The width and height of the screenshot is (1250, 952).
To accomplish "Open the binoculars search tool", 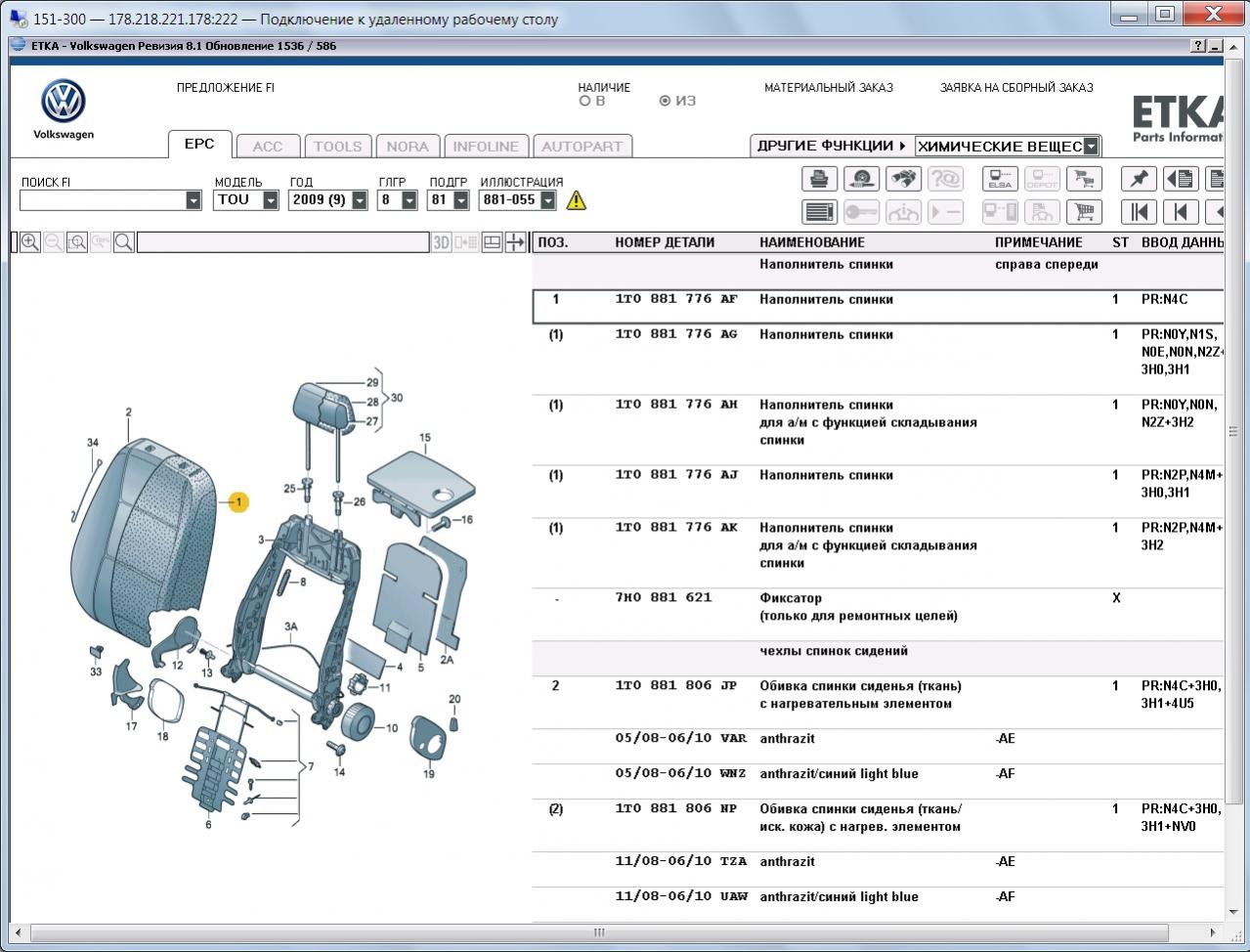I will click(x=903, y=179).
